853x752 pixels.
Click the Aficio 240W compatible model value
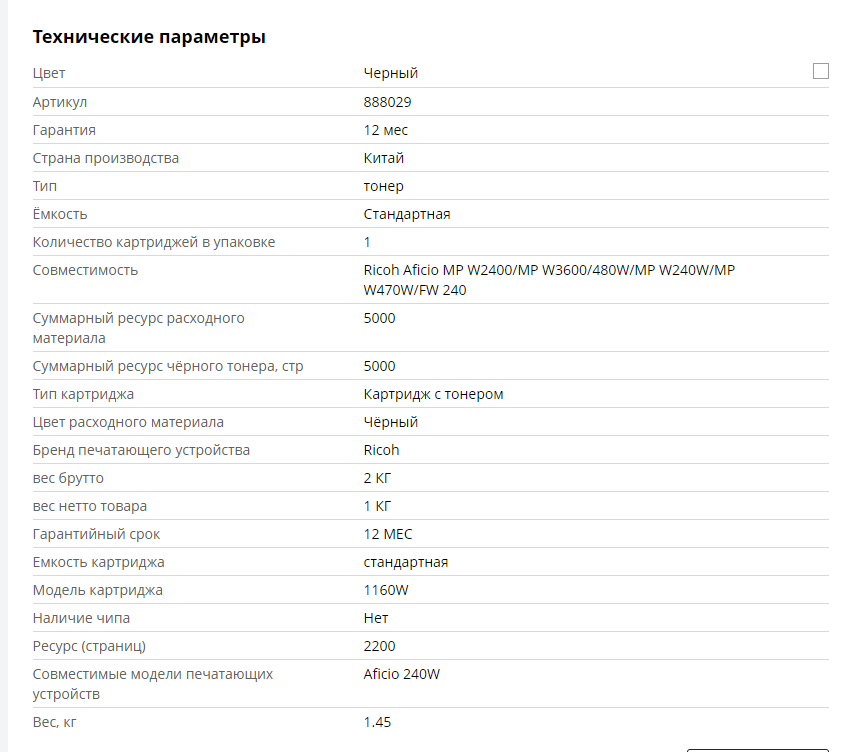(x=401, y=674)
